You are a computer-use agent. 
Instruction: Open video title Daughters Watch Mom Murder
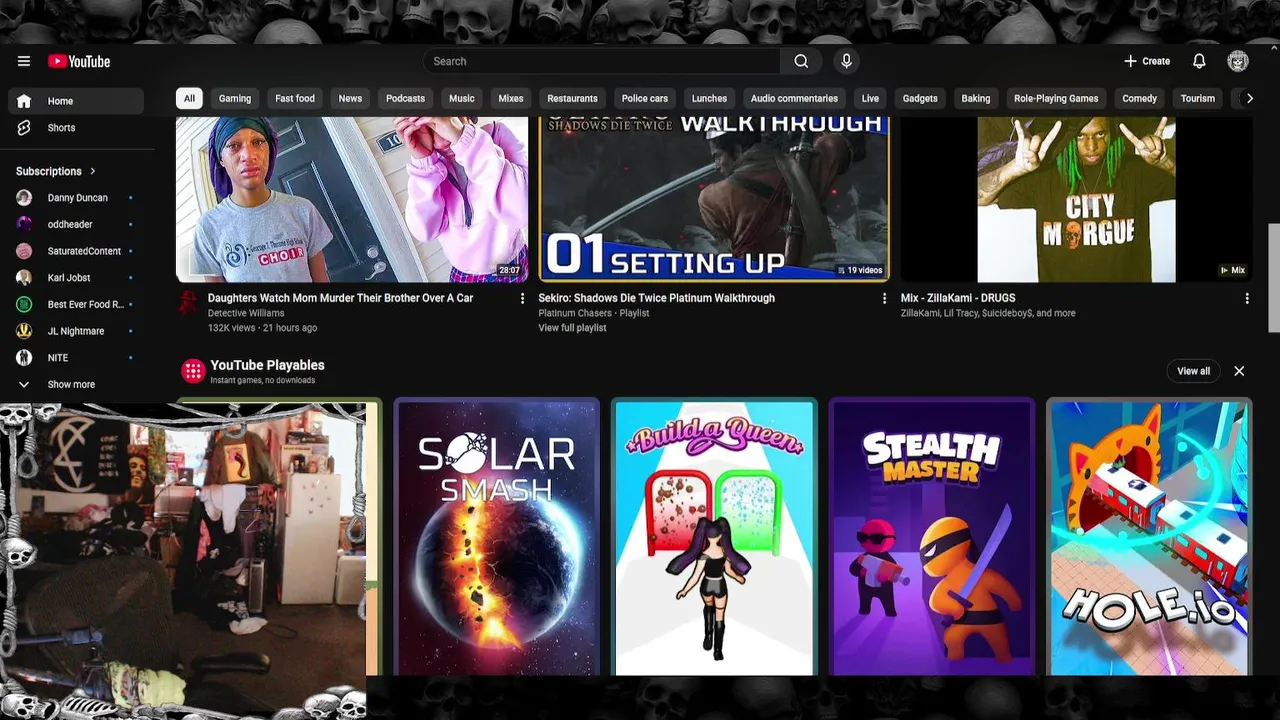click(340, 298)
